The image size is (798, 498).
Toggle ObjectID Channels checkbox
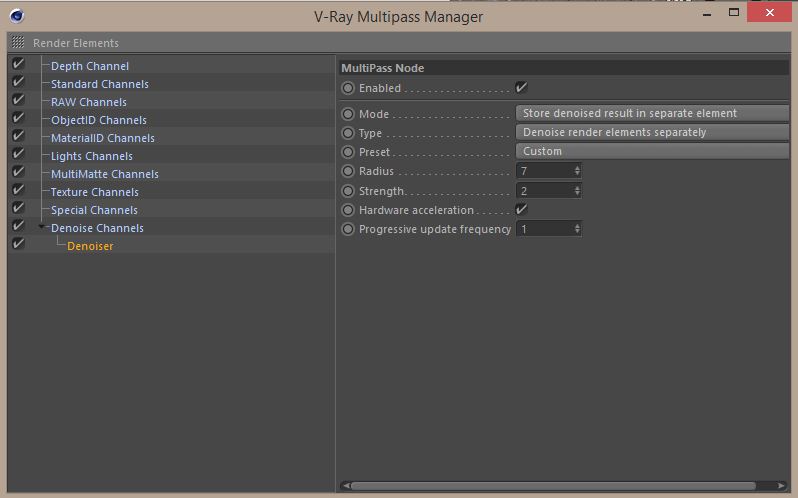click(x=18, y=118)
